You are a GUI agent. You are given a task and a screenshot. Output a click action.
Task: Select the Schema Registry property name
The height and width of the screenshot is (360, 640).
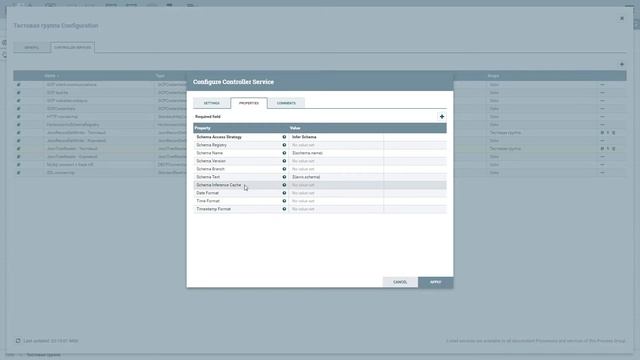tap(211, 145)
